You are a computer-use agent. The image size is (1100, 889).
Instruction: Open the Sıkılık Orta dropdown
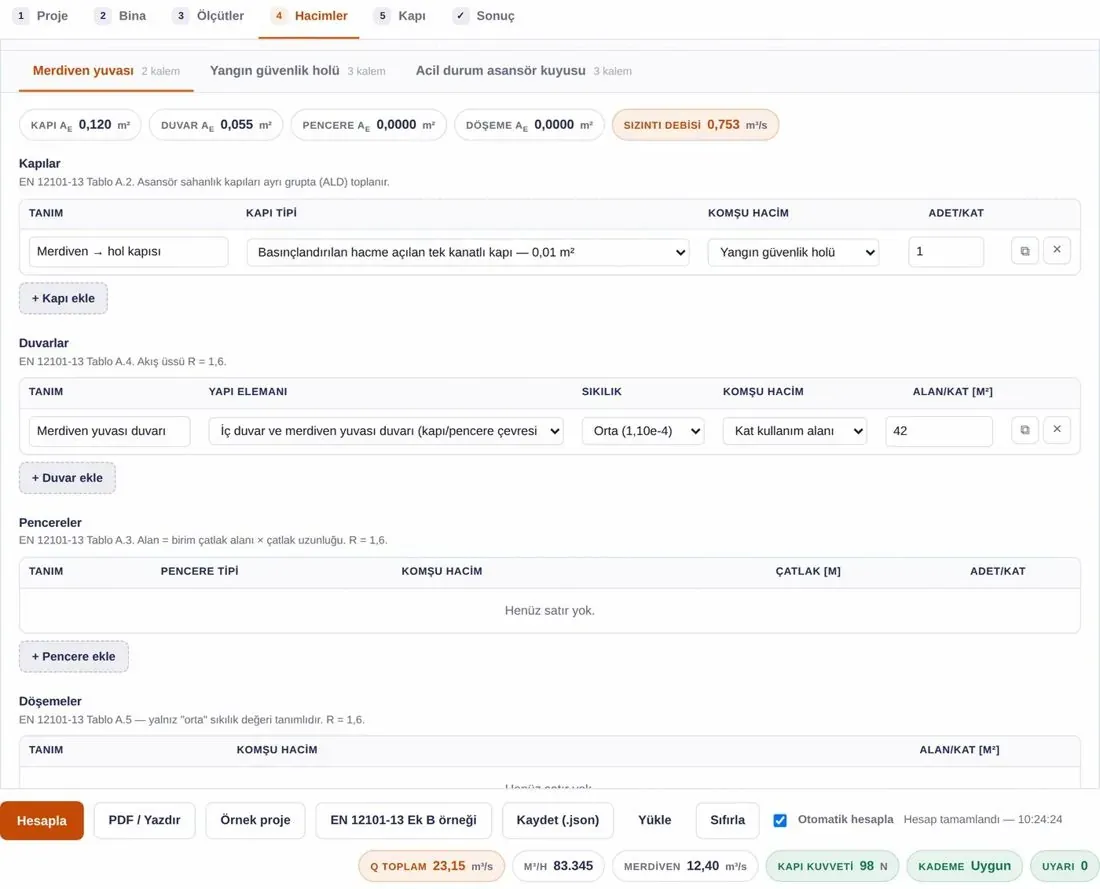pyautogui.click(x=643, y=431)
